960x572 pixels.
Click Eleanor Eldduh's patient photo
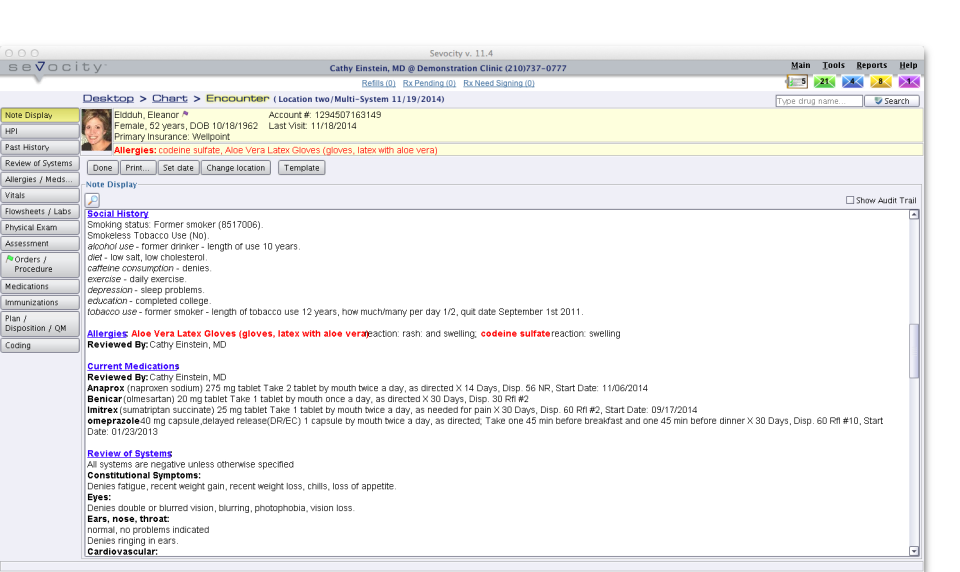(x=97, y=130)
